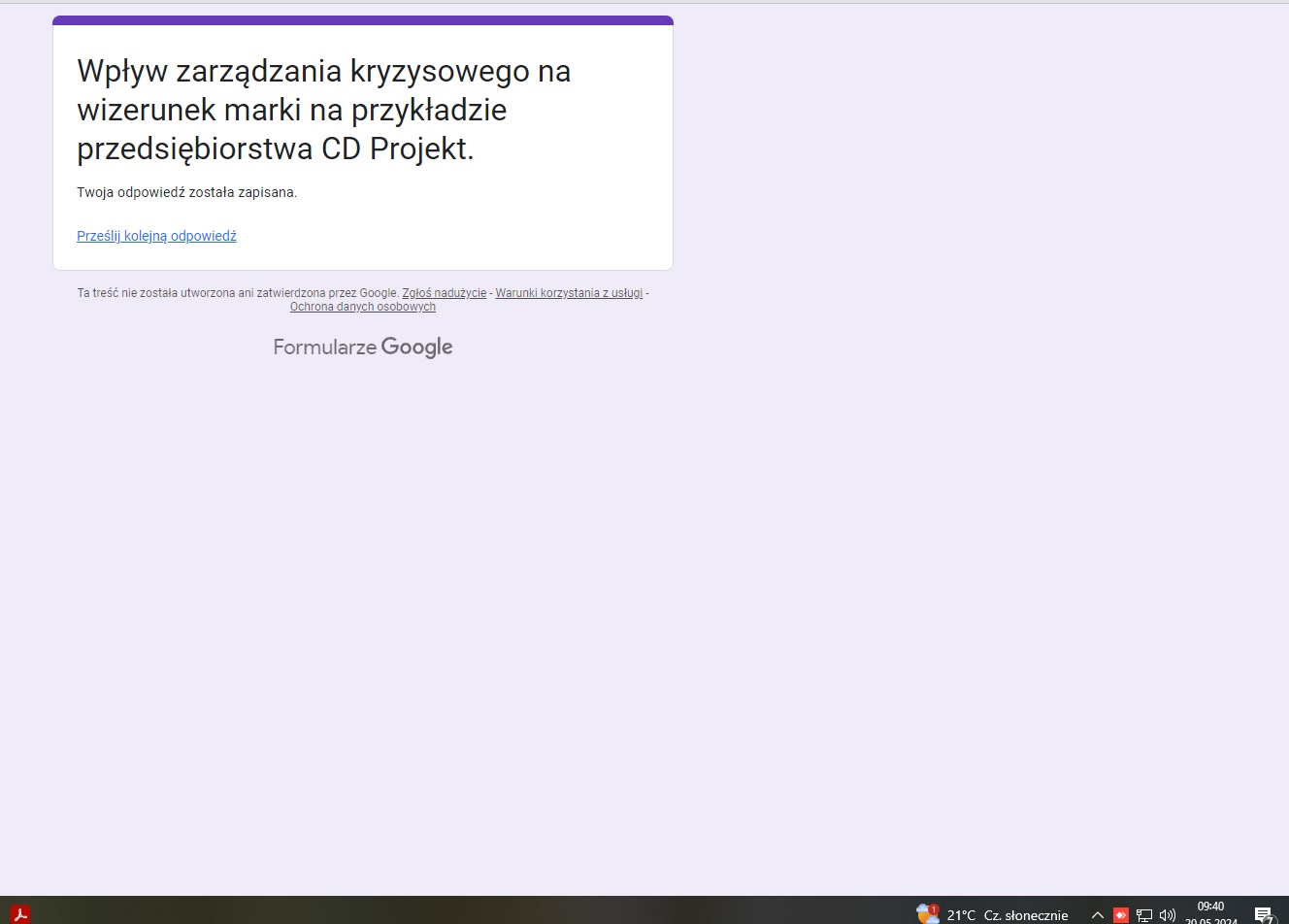Click the Prześlij kolejną odpowiedź link

(156, 236)
